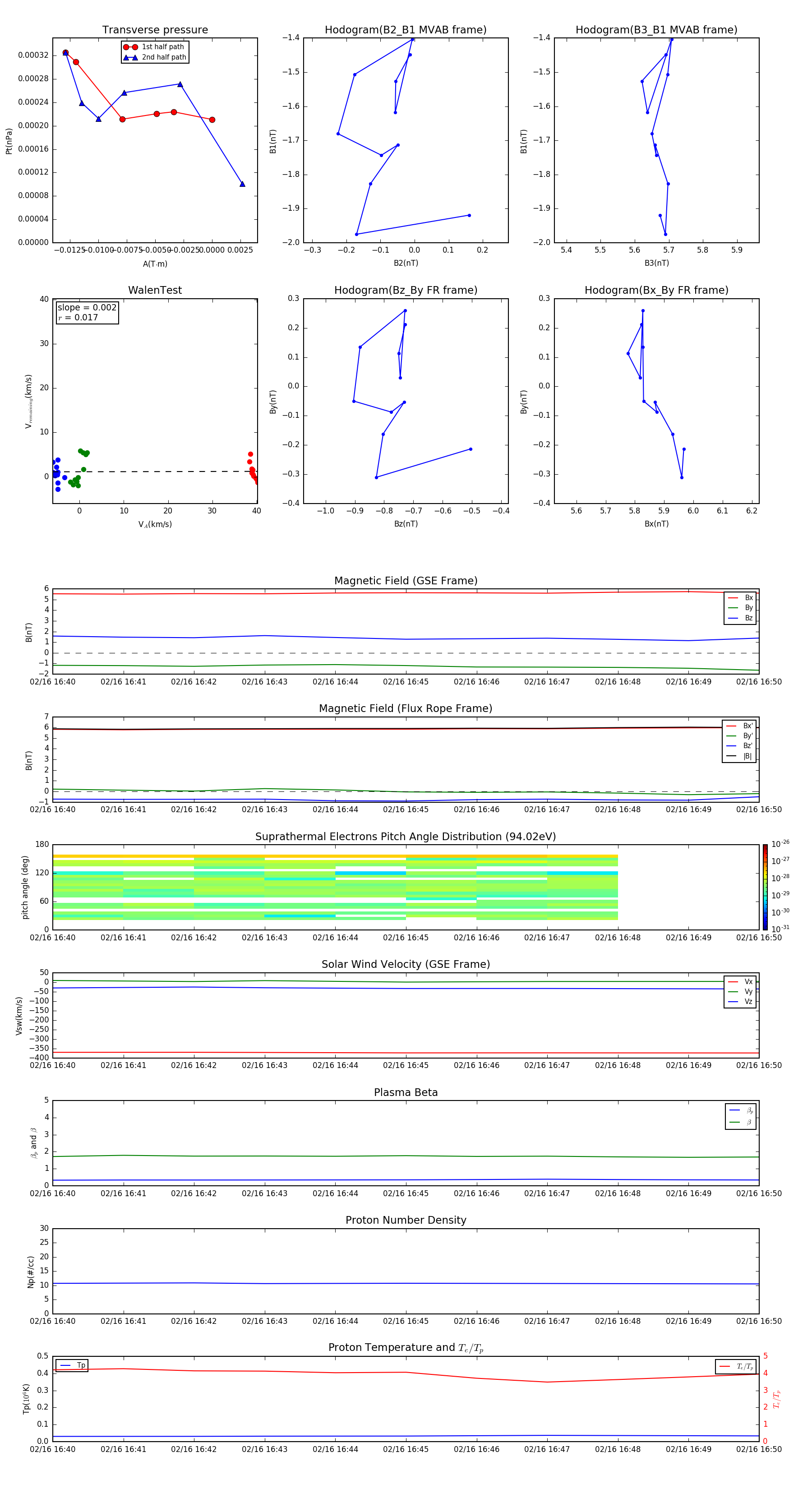Click the 'Tp' legend box in temperature panel
Viewport: 812px width, 1489px height.
pyautogui.click(x=72, y=1365)
